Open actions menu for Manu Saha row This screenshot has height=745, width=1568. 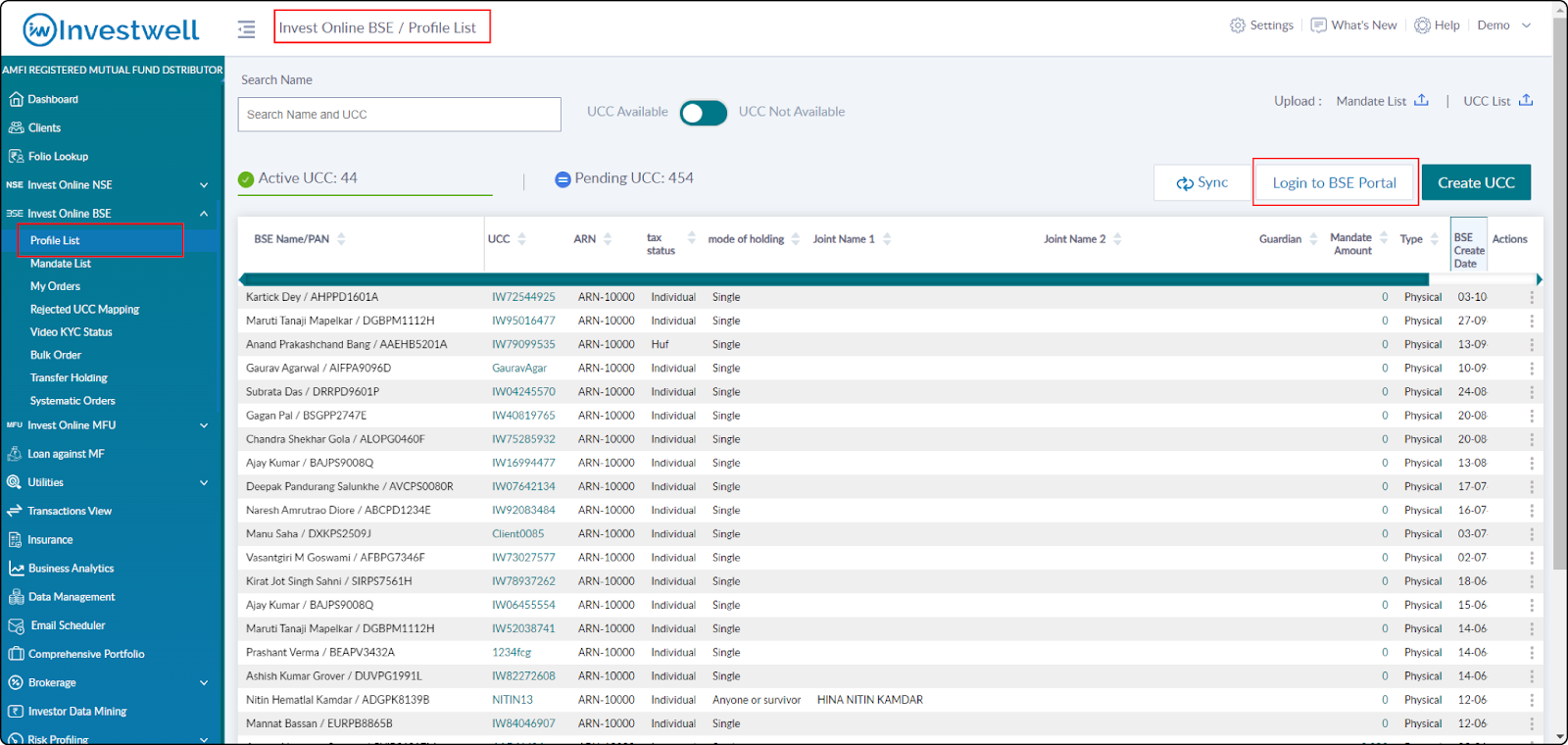coord(1532,534)
